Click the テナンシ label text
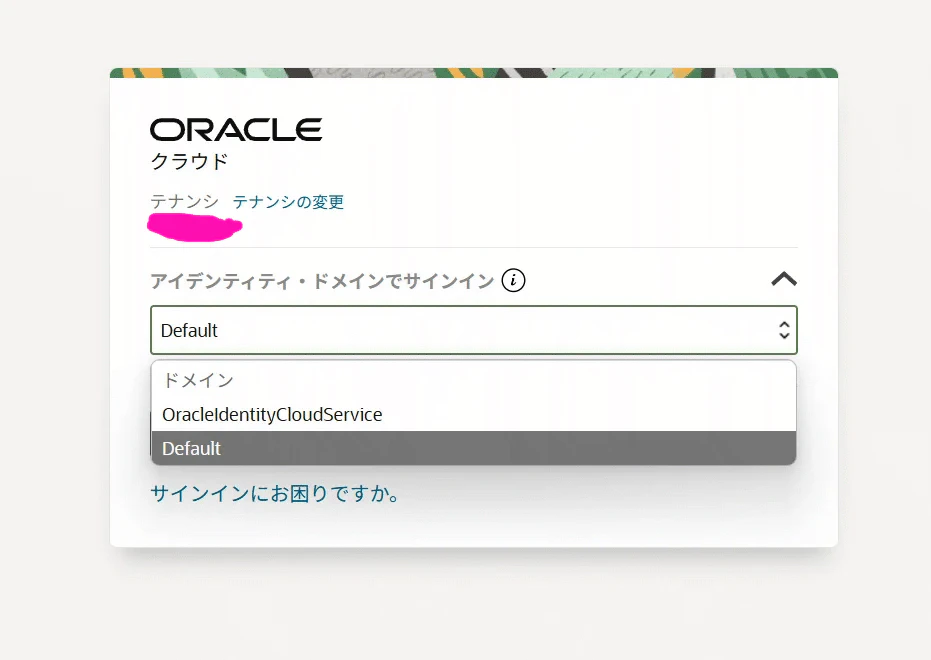 point(184,202)
